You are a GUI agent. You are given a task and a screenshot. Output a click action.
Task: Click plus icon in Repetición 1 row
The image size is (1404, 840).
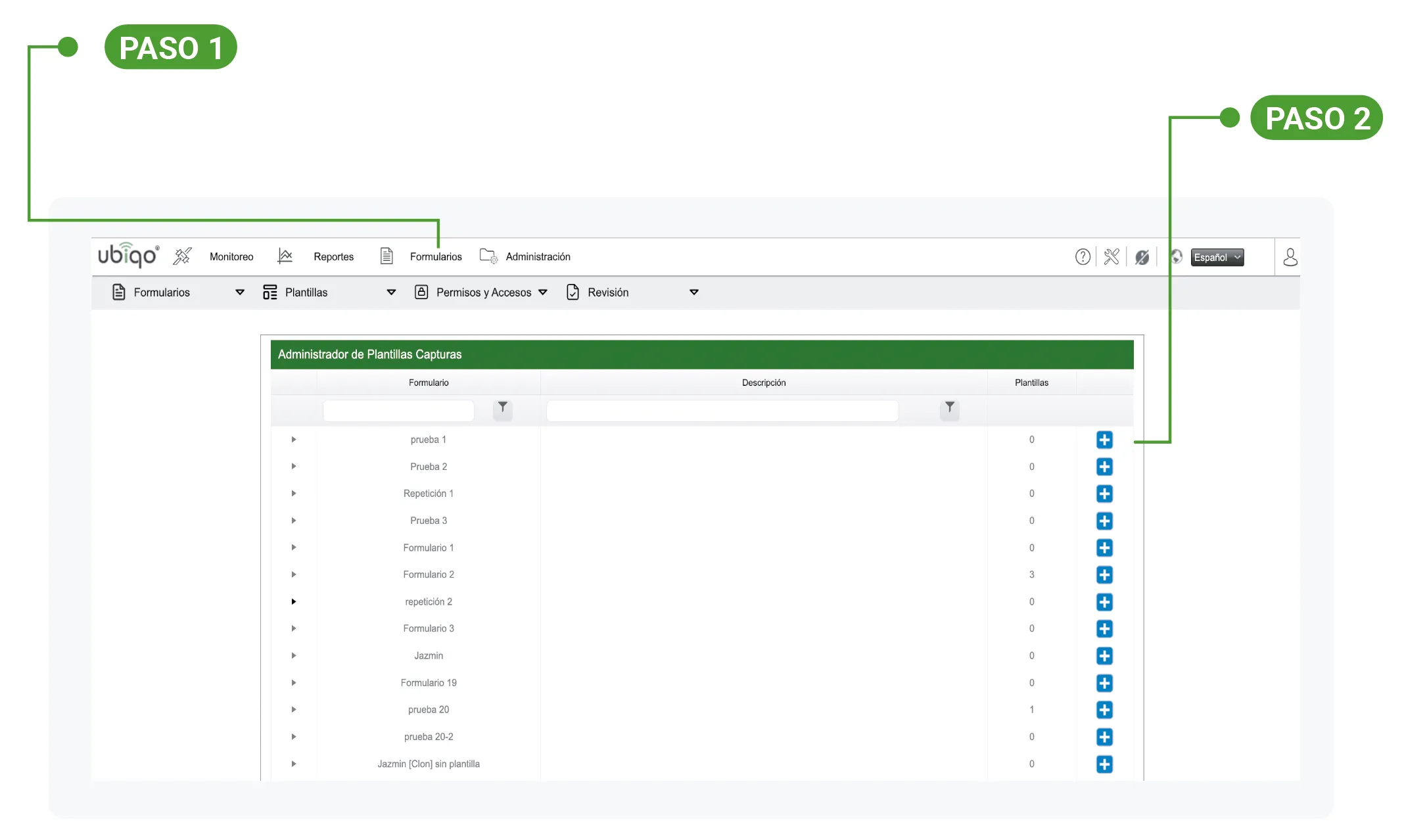point(1104,494)
